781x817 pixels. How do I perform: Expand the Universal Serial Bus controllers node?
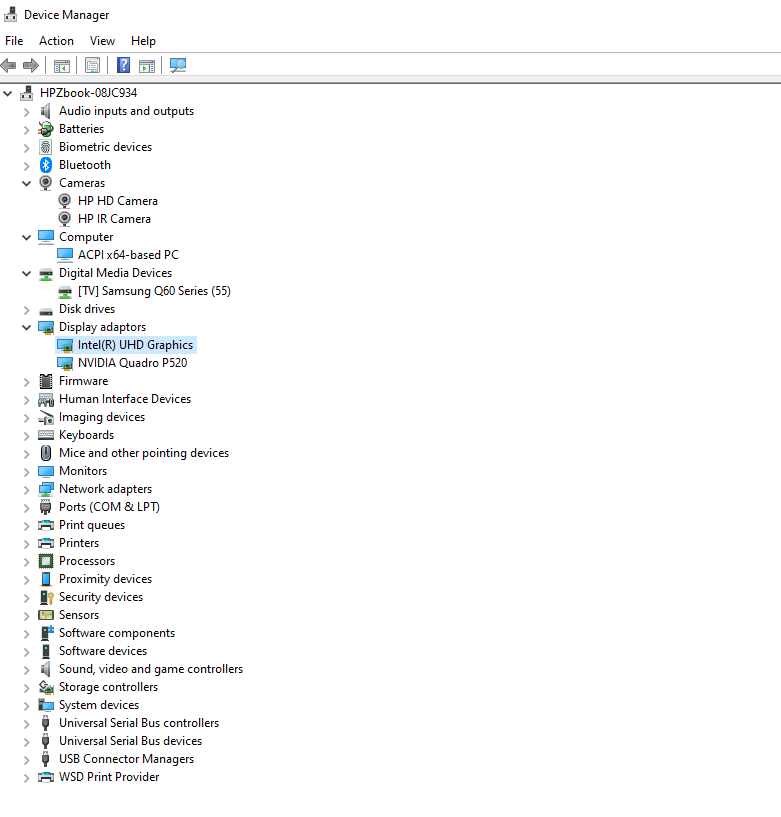[x=27, y=723]
